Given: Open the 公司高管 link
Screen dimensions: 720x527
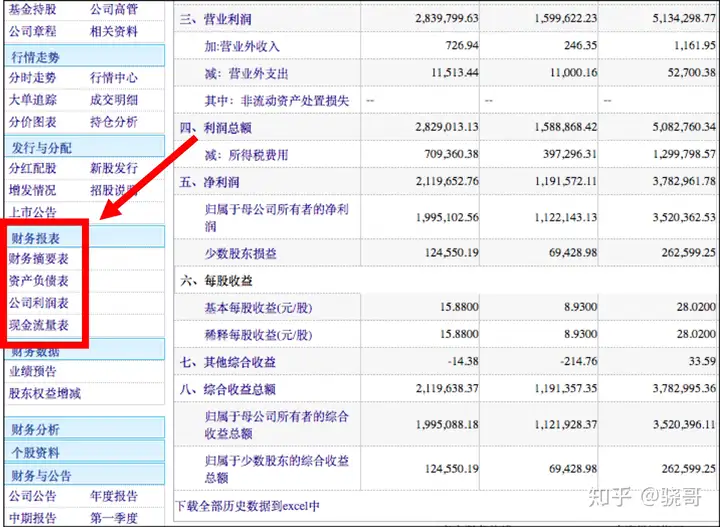Looking at the screenshot, I should click(x=114, y=9).
